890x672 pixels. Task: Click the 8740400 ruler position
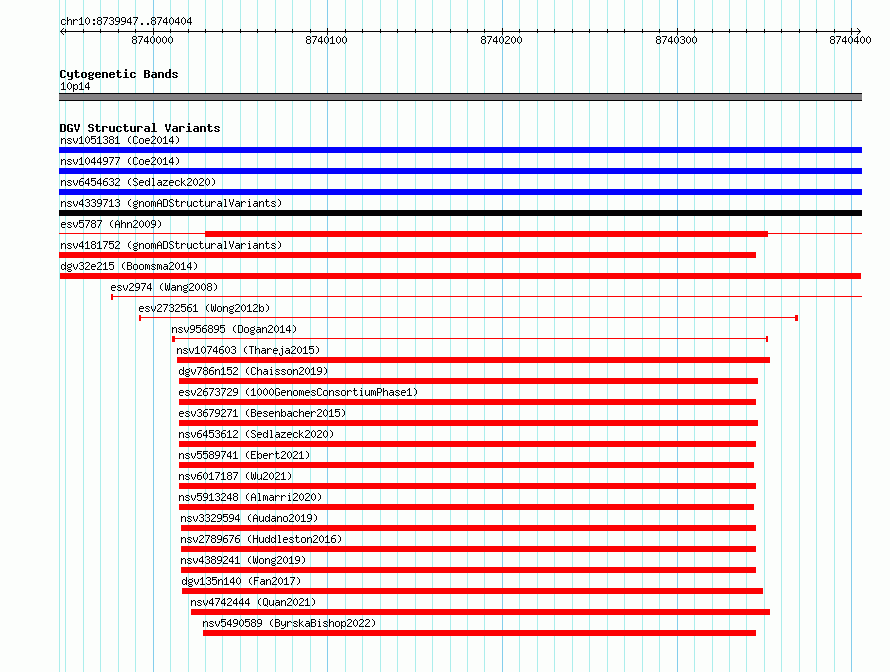point(850,40)
